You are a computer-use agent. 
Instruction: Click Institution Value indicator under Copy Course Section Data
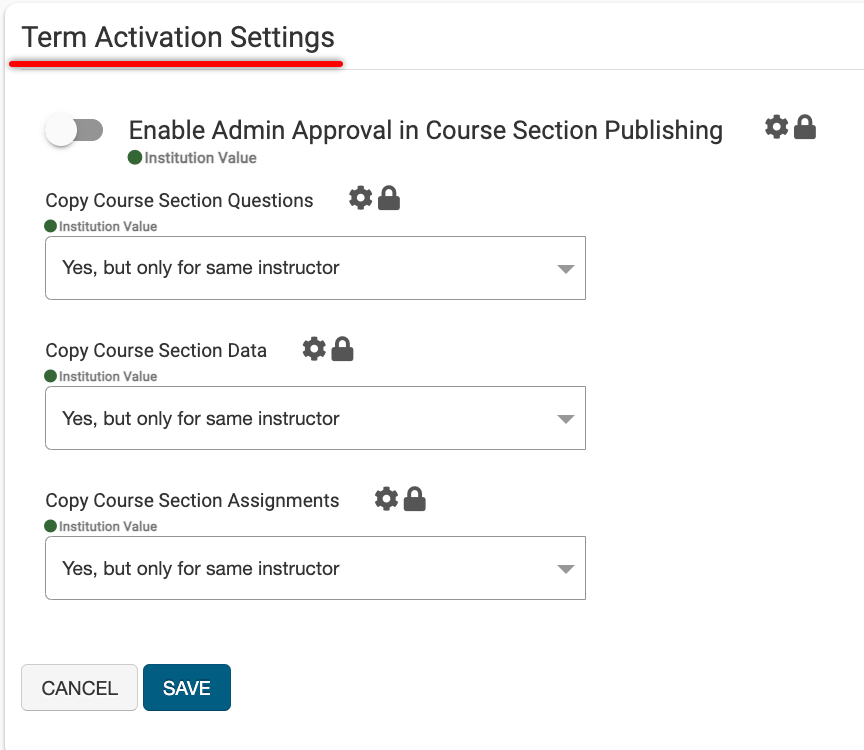(x=101, y=377)
